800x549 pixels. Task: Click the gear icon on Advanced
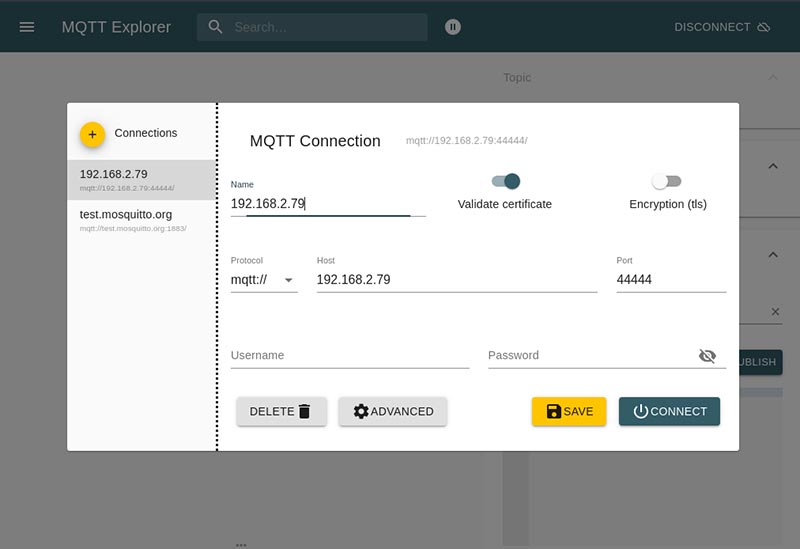pos(361,411)
